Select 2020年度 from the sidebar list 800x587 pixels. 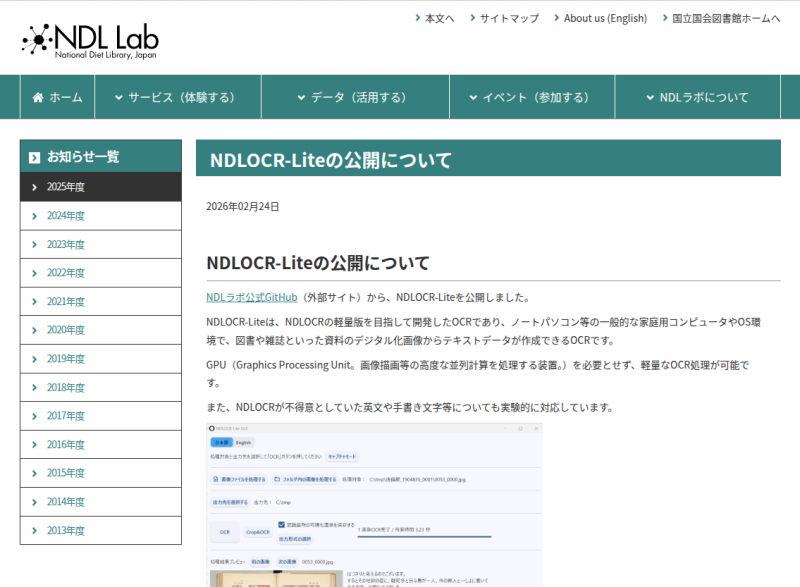66,330
